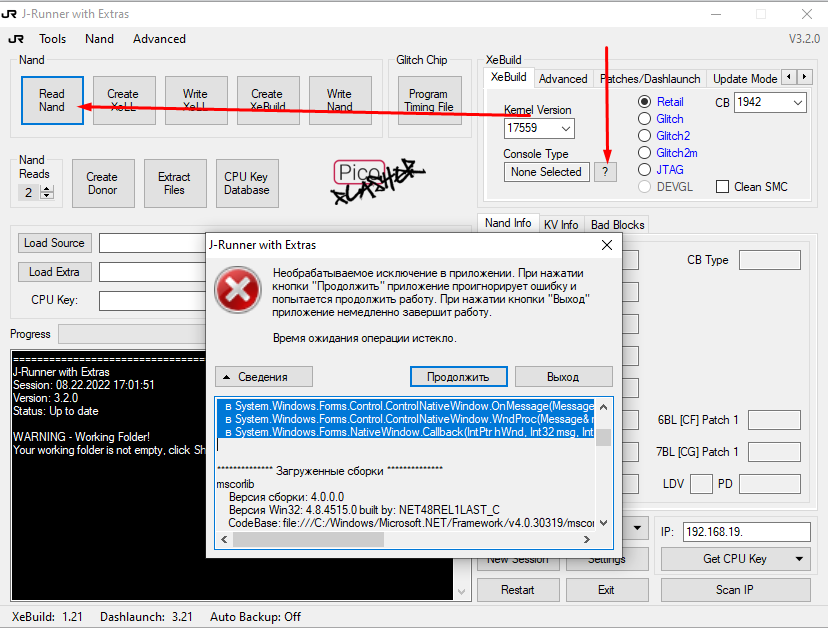The height and width of the screenshot is (628, 828).
Task: Click the Write Nand button
Action: click(340, 100)
